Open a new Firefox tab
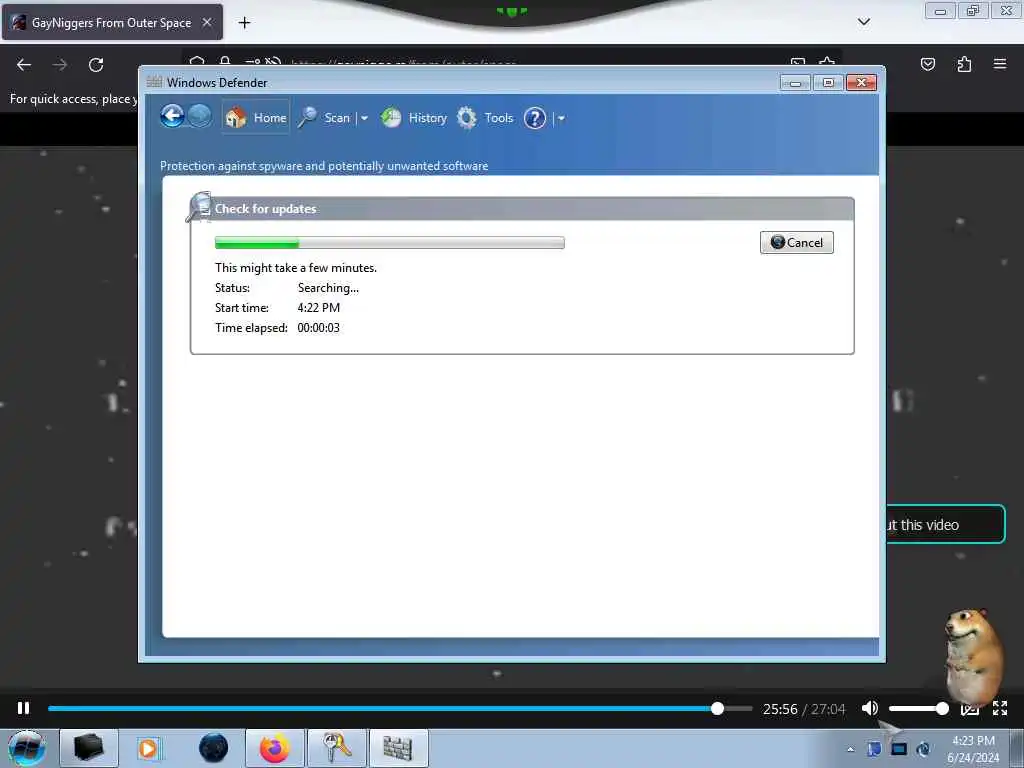1024x768 pixels. [244, 23]
